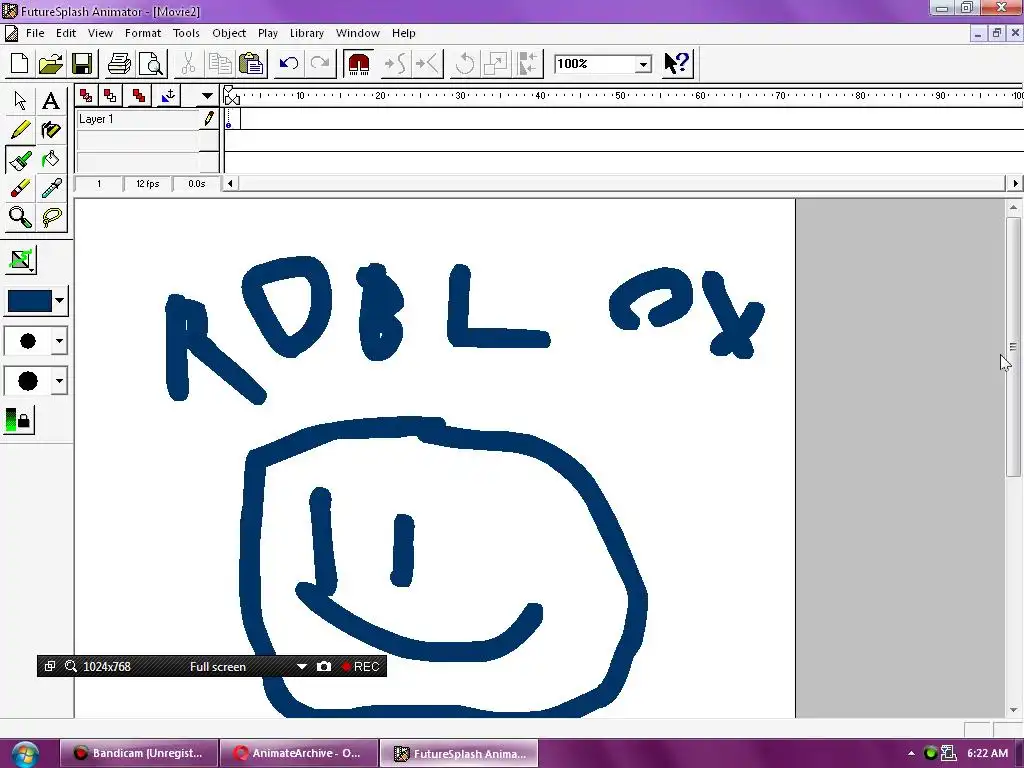Select the Arrow selection tool
This screenshot has width=1024, height=768.
click(x=20, y=101)
